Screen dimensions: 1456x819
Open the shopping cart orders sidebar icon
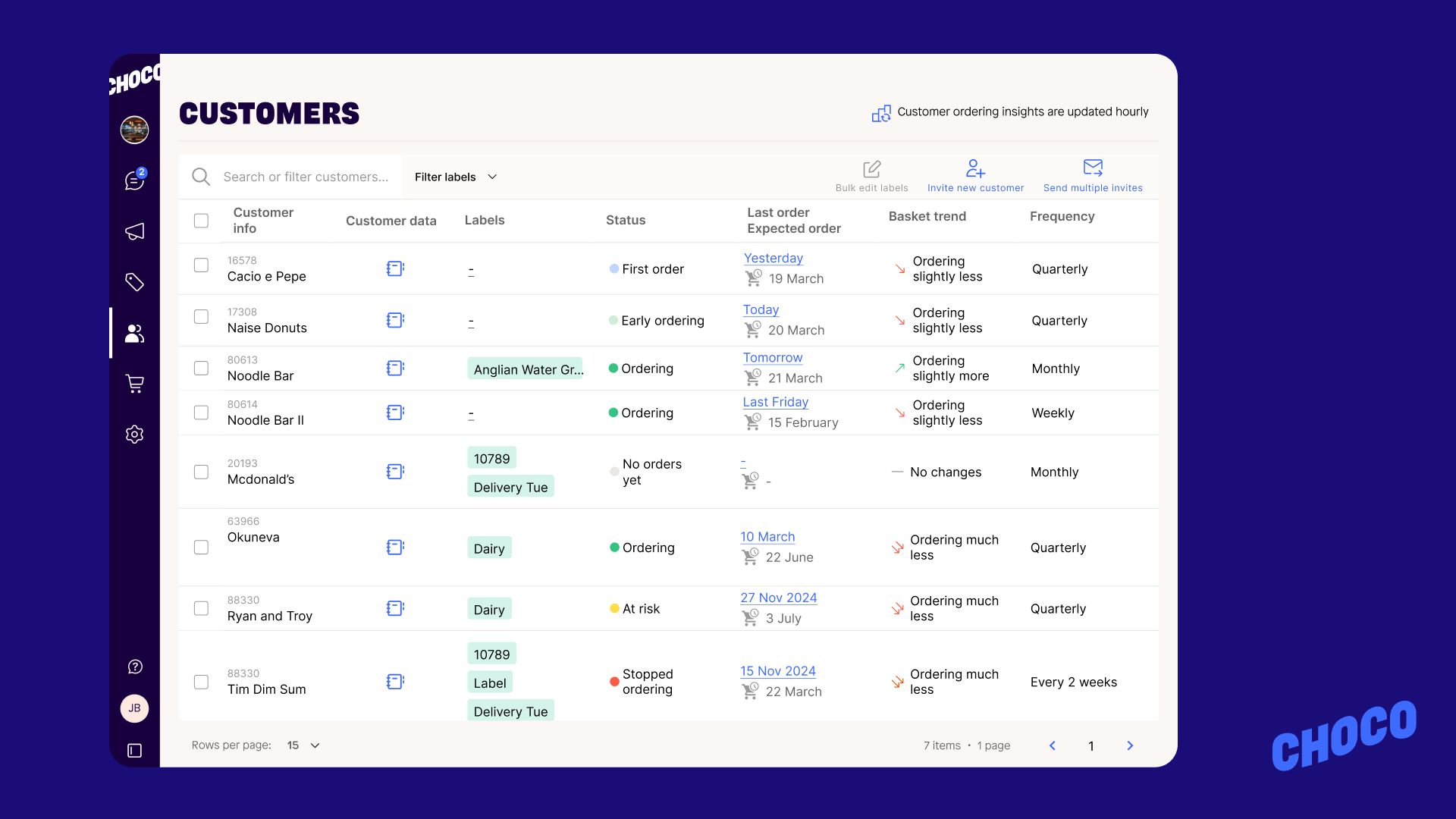pyautogui.click(x=134, y=384)
